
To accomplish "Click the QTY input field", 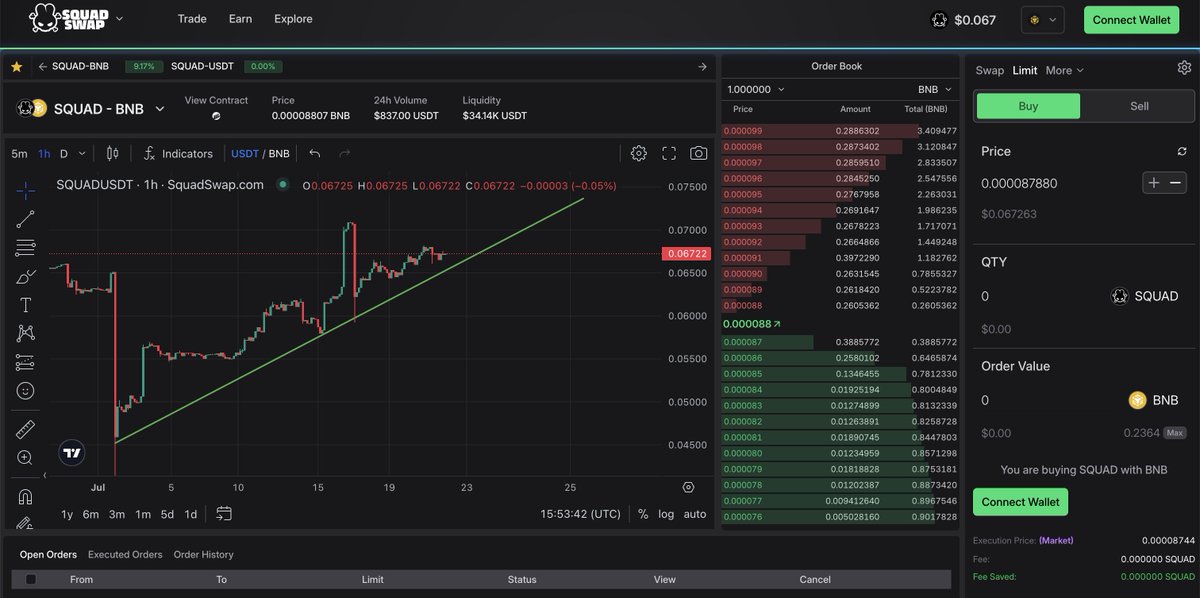I will coord(1040,296).
